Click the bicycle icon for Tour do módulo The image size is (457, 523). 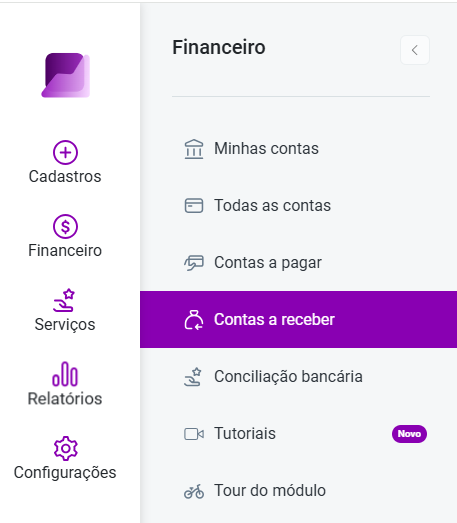[194, 491]
